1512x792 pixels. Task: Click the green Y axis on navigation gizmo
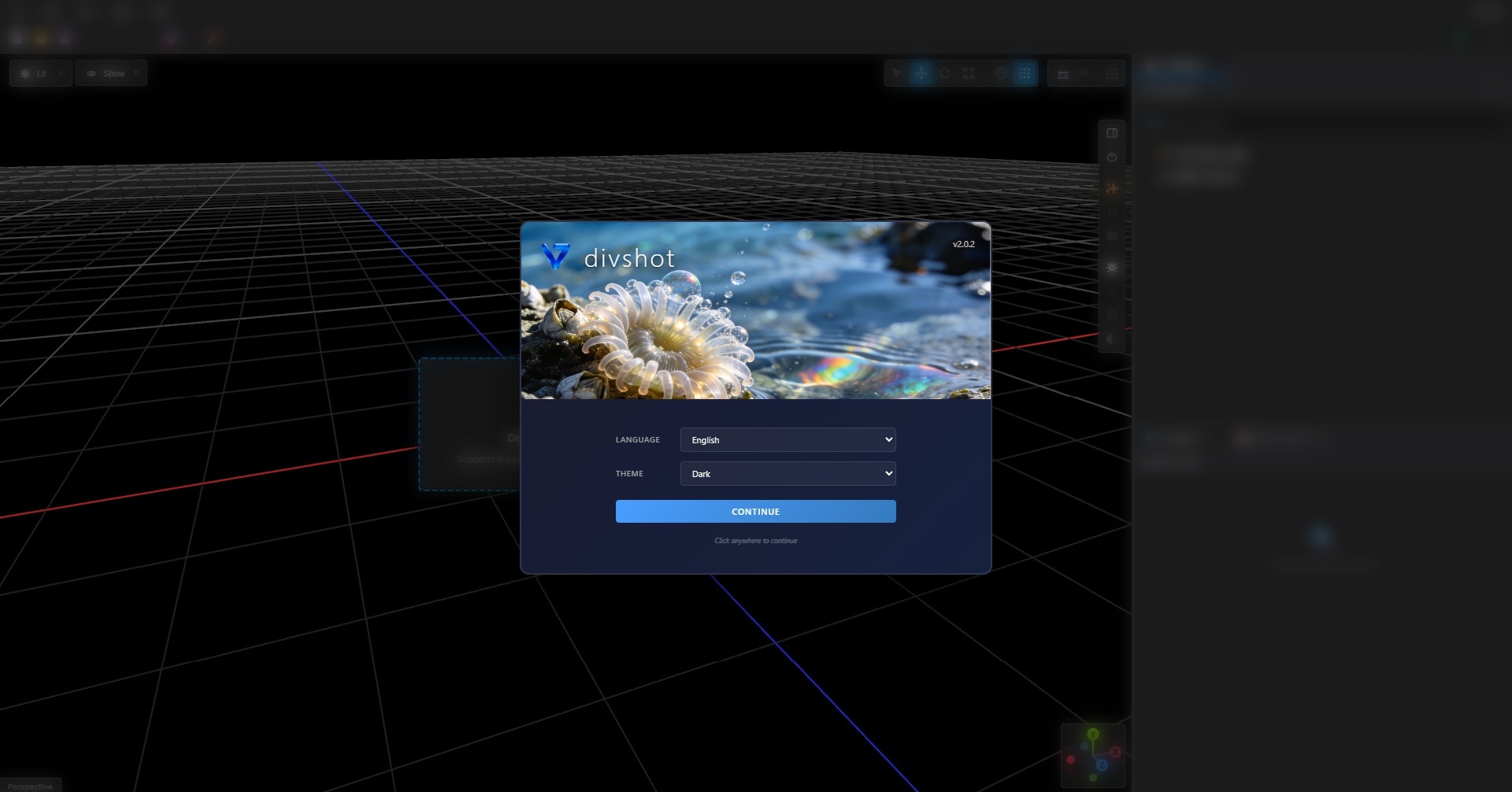click(1091, 734)
